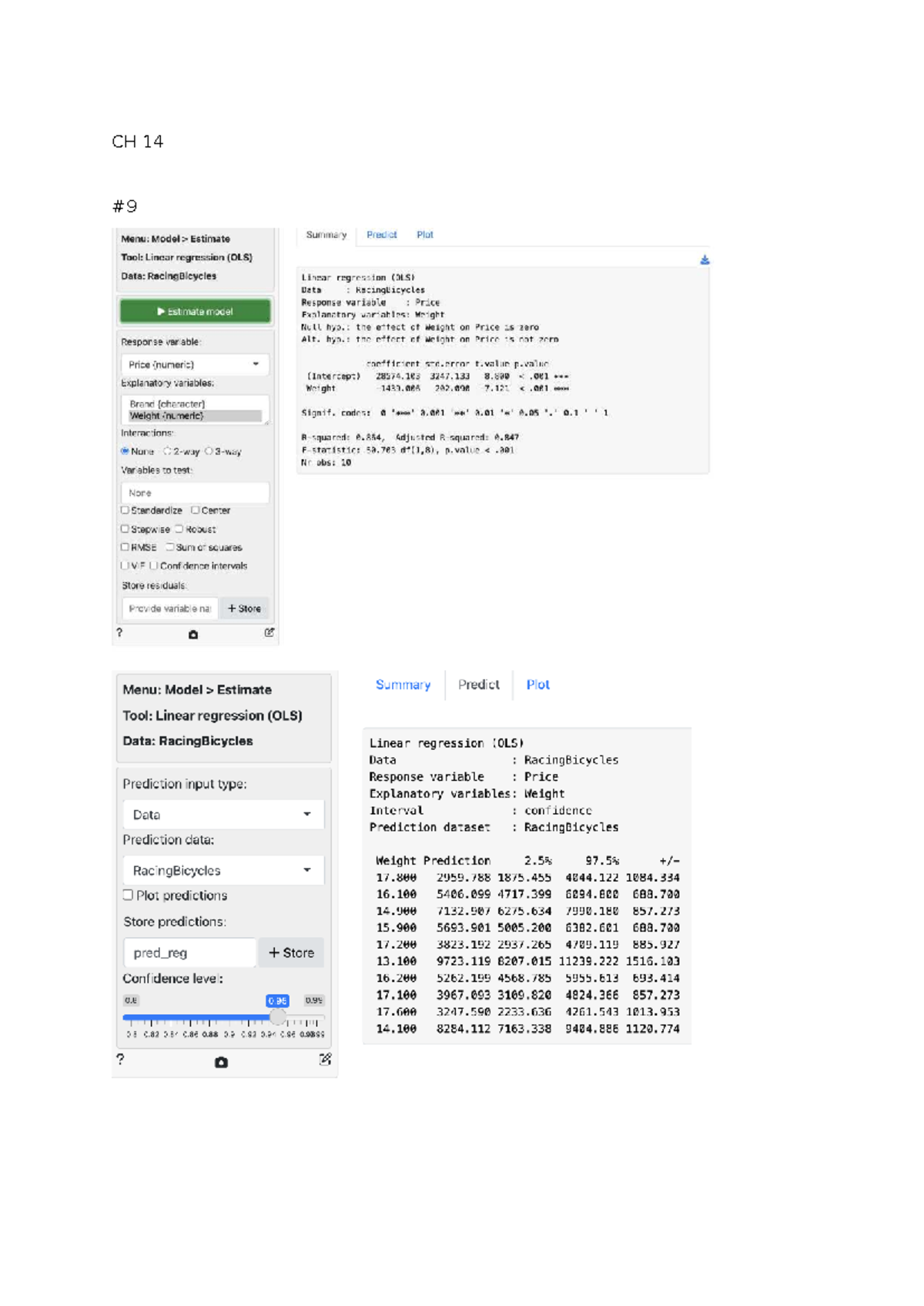Click camera screenshot icon below Store residuals

193,635
